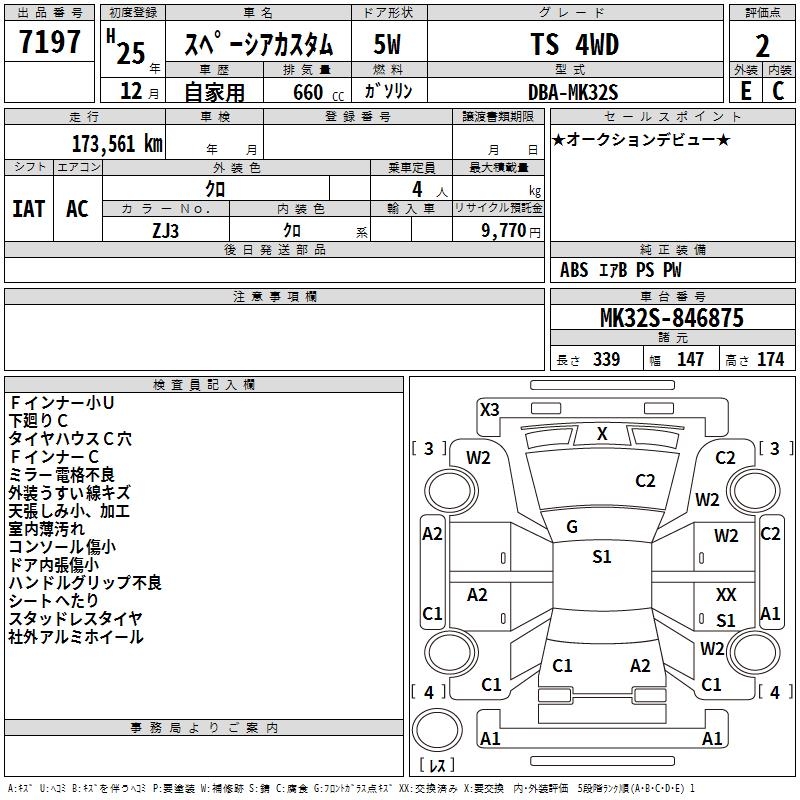The image size is (800, 800).
Task: Click the height value 174
Action: [770, 359]
